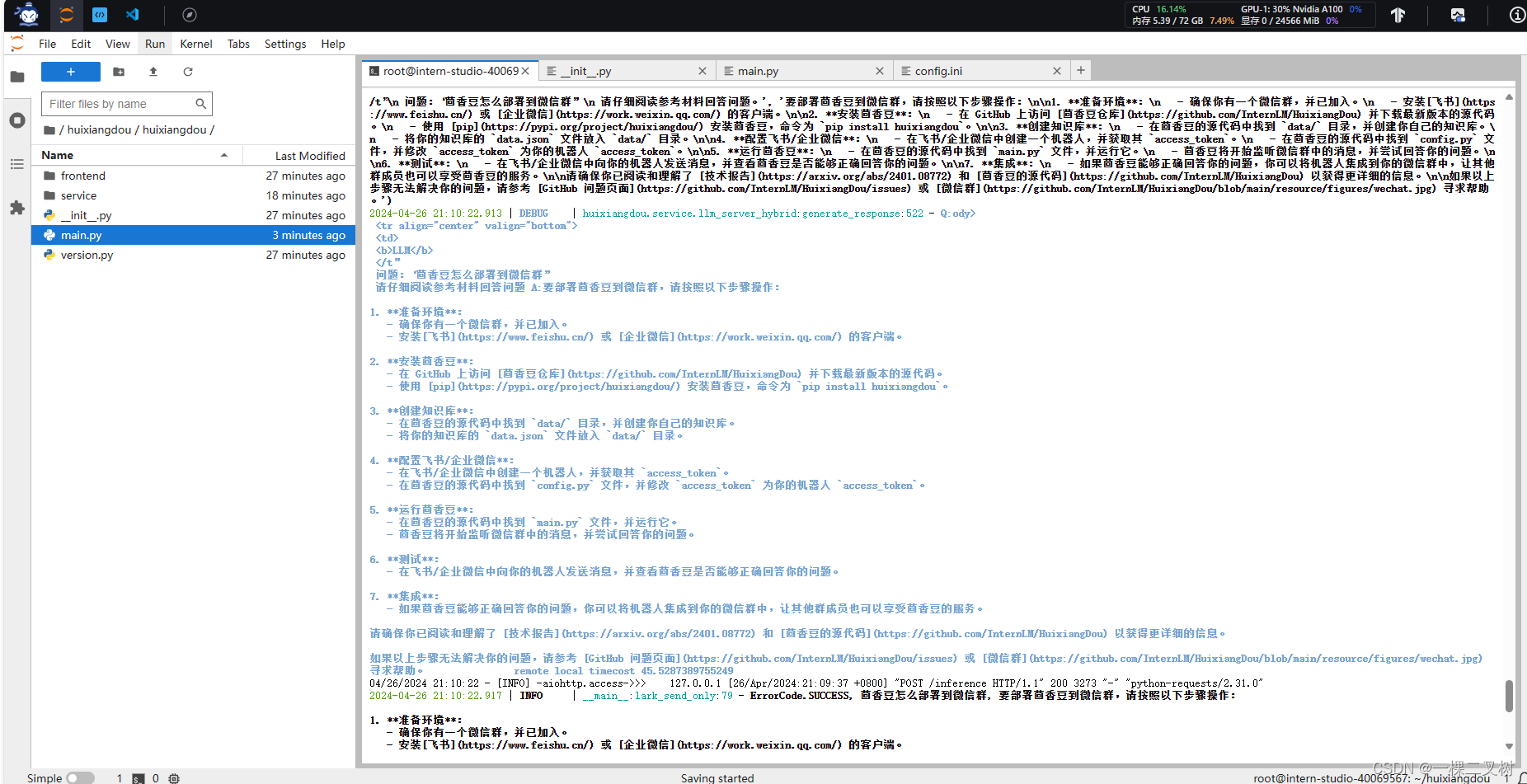Close the main.py tab

(x=880, y=71)
